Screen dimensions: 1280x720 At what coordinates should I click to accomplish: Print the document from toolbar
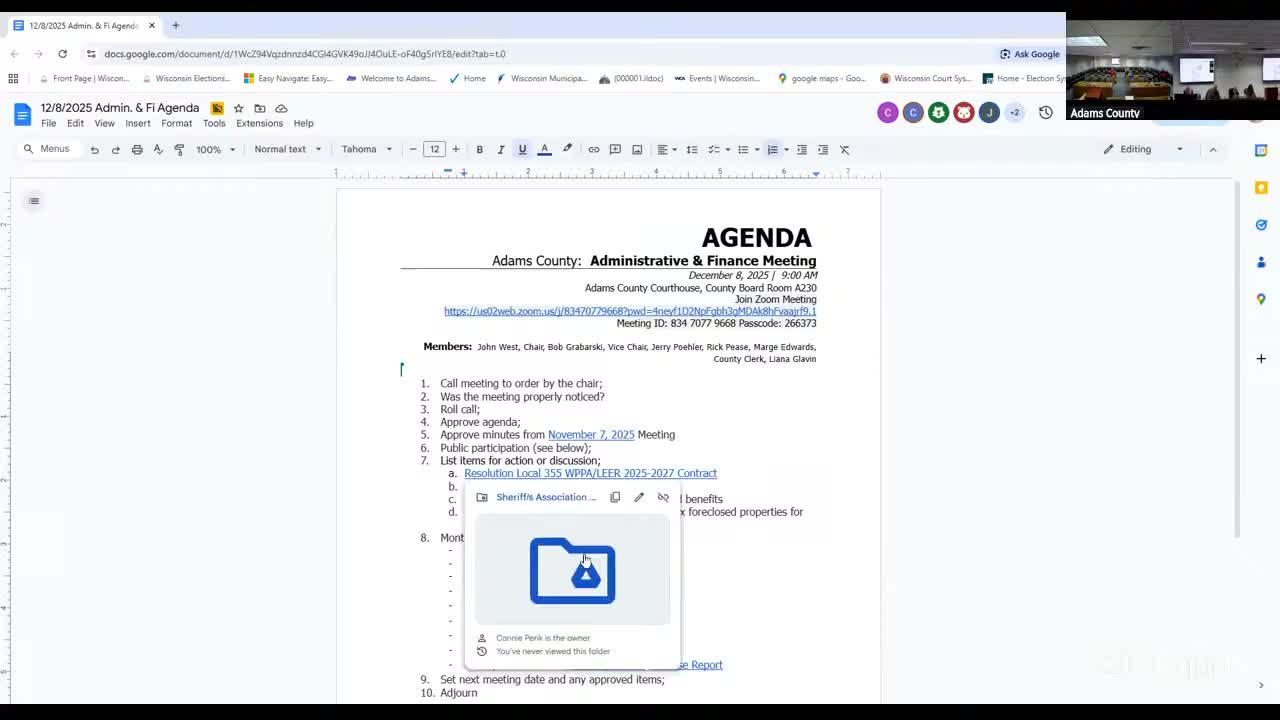point(137,150)
